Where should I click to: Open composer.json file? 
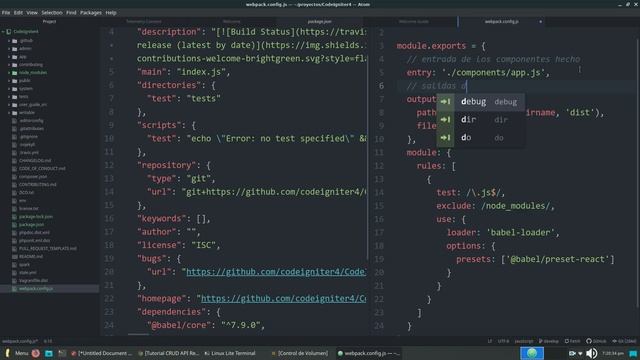point(33,177)
